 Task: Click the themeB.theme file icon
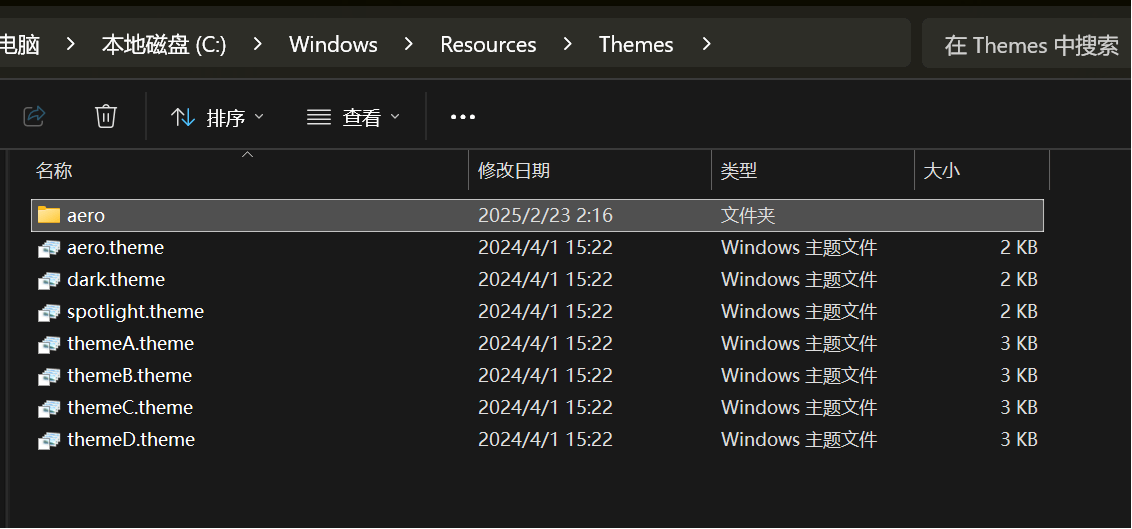(x=48, y=376)
